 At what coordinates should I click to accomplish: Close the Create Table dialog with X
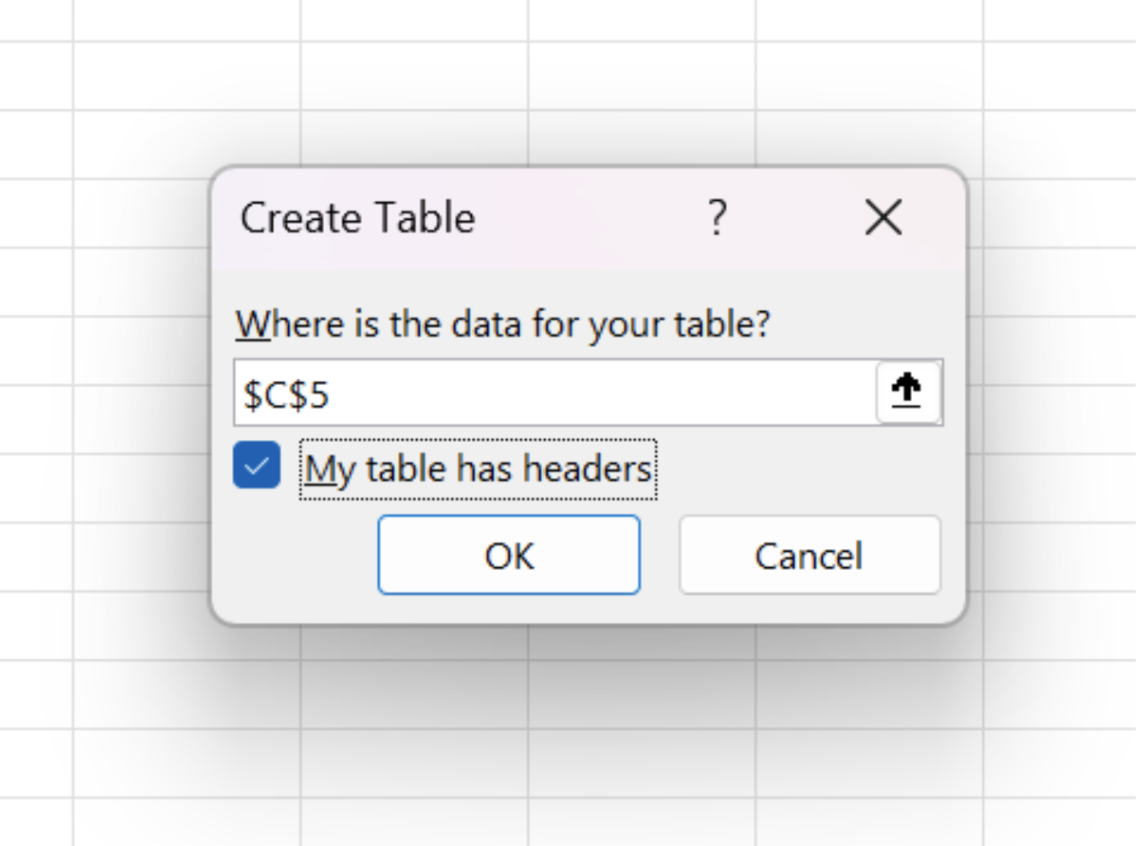(x=883, y=217)
